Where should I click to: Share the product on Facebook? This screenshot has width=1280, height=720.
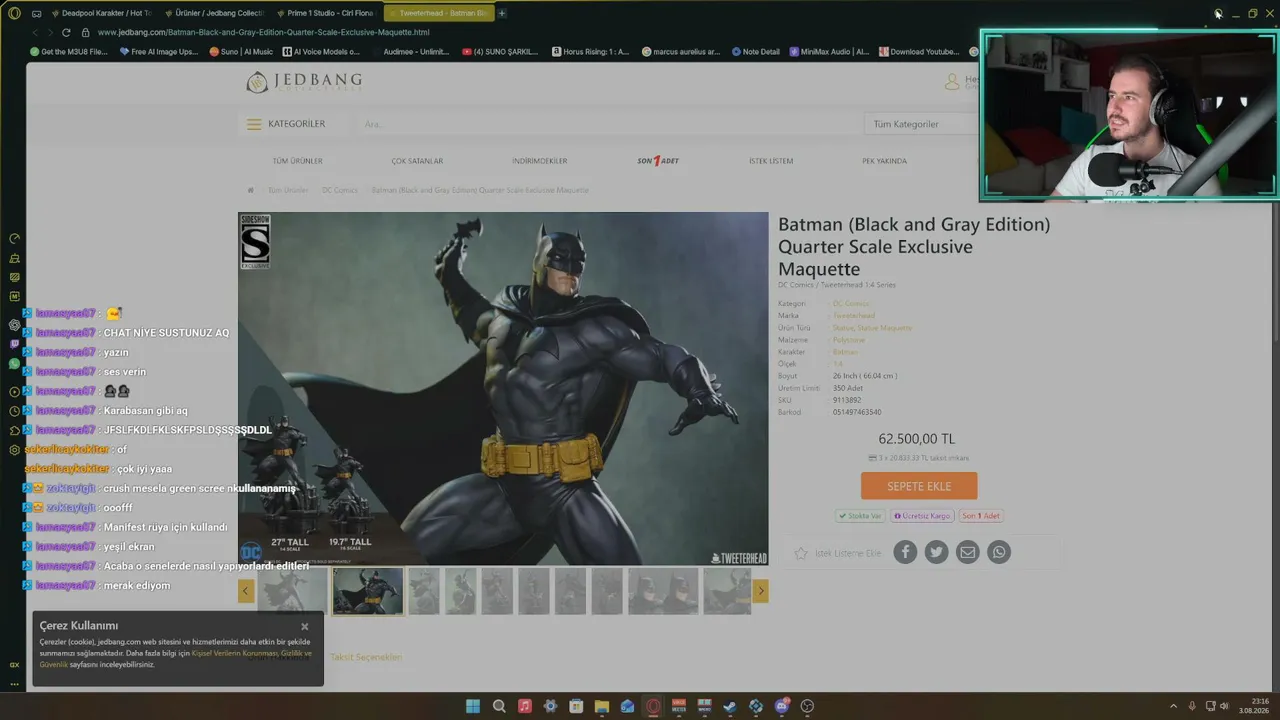(x=905, y=552)
